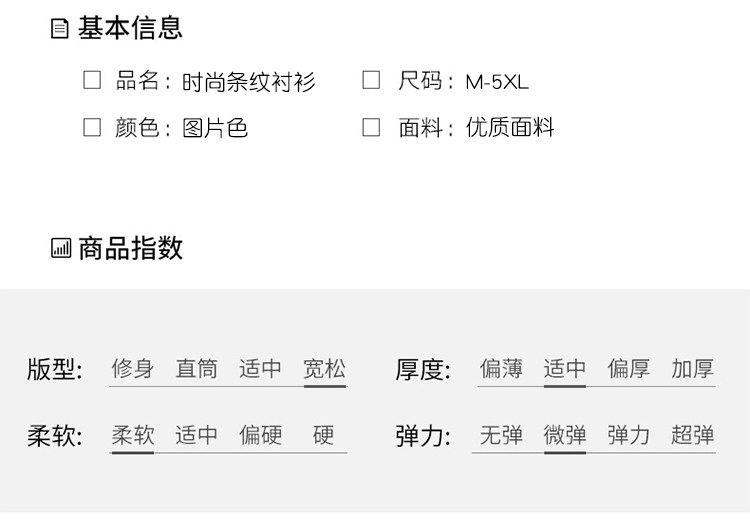Select 无弹 elasticity option

point(501,435)
